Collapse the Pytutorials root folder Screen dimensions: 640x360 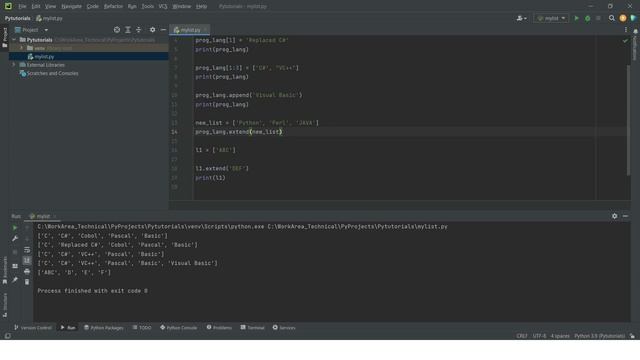coord(14,40)
